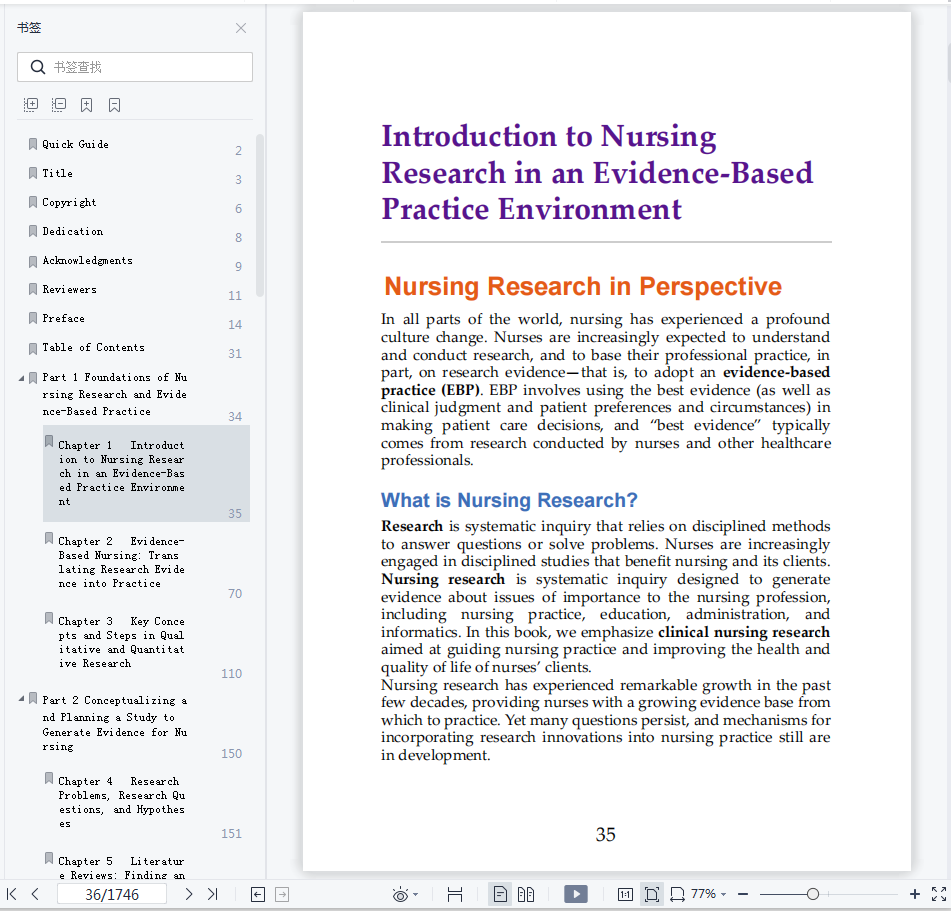This screenshot has width=951, height=911.
Task: Click the What is Nursing Research? heading
Action: click(509, 500)
